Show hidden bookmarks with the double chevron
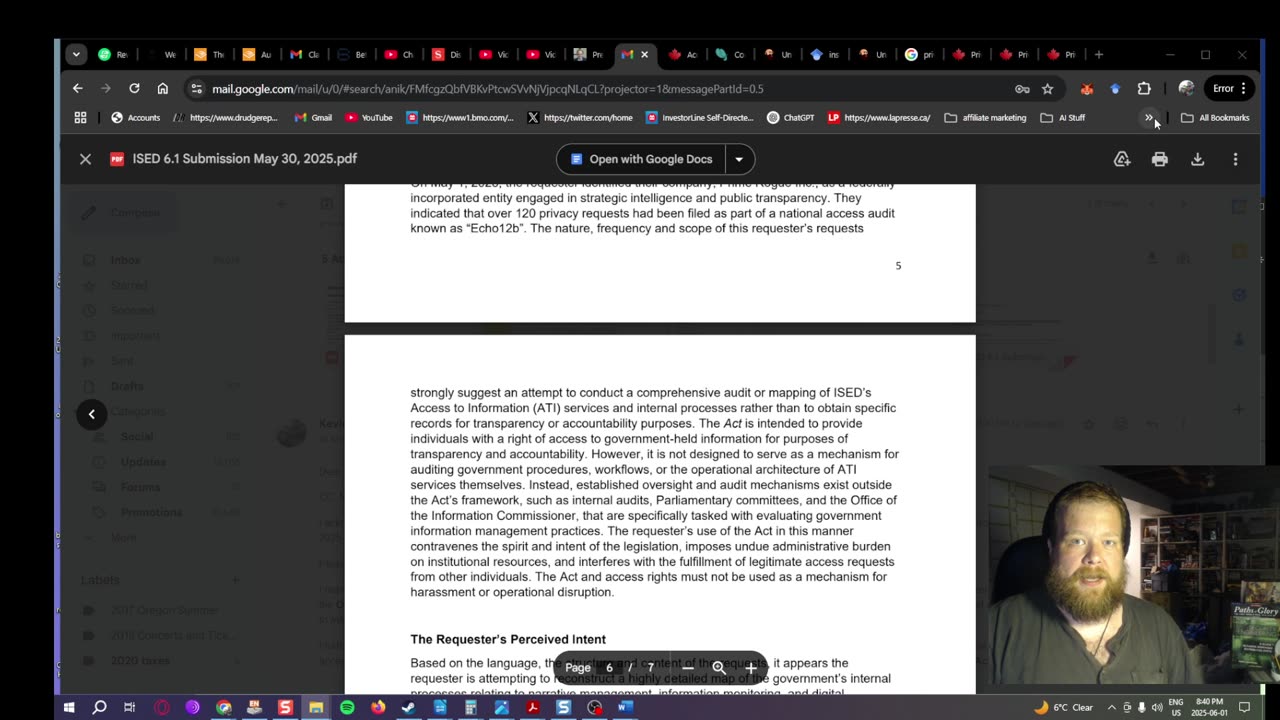The height and width of the screenshot is (720, 1280). click(1149, 118)
